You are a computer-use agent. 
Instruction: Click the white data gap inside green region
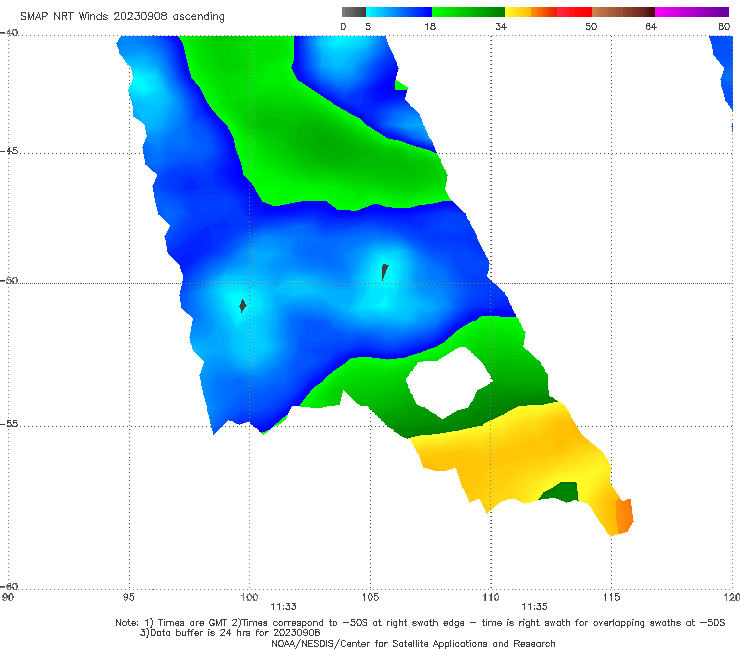pyautogui.click(x=449, y=382)
